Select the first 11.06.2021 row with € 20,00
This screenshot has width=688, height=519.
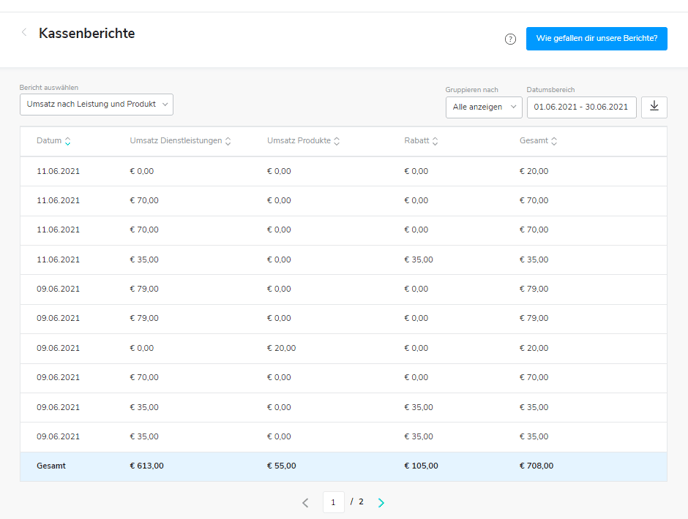click(343, 171)
